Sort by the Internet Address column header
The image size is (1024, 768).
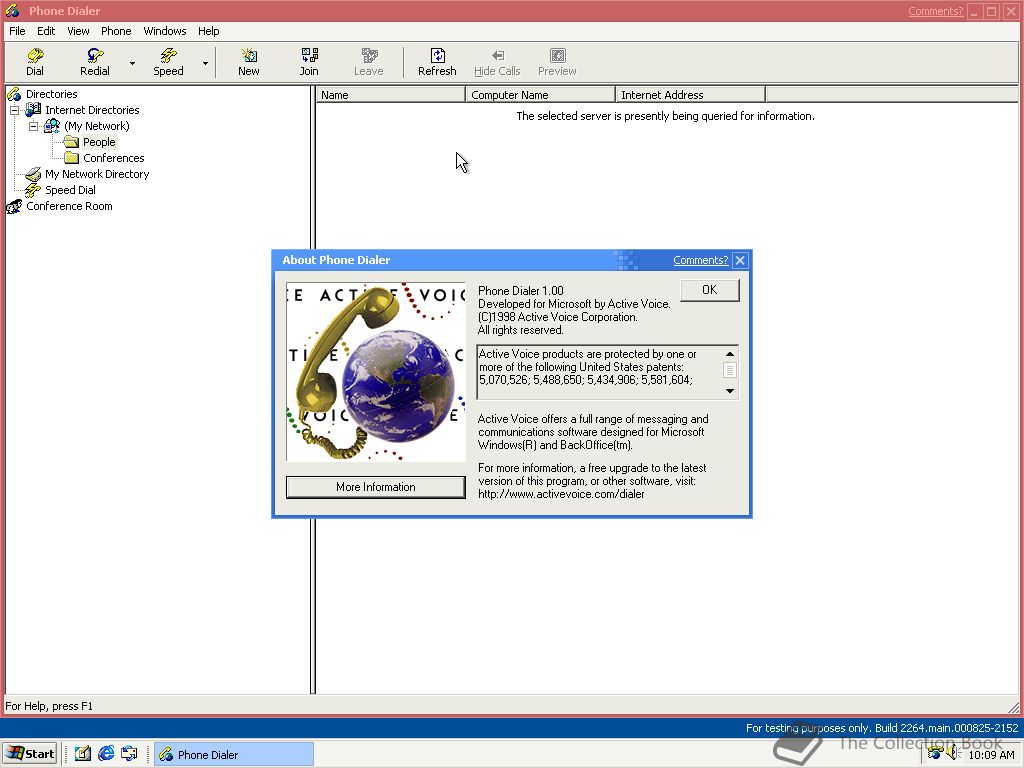click(x=691, y=95)
